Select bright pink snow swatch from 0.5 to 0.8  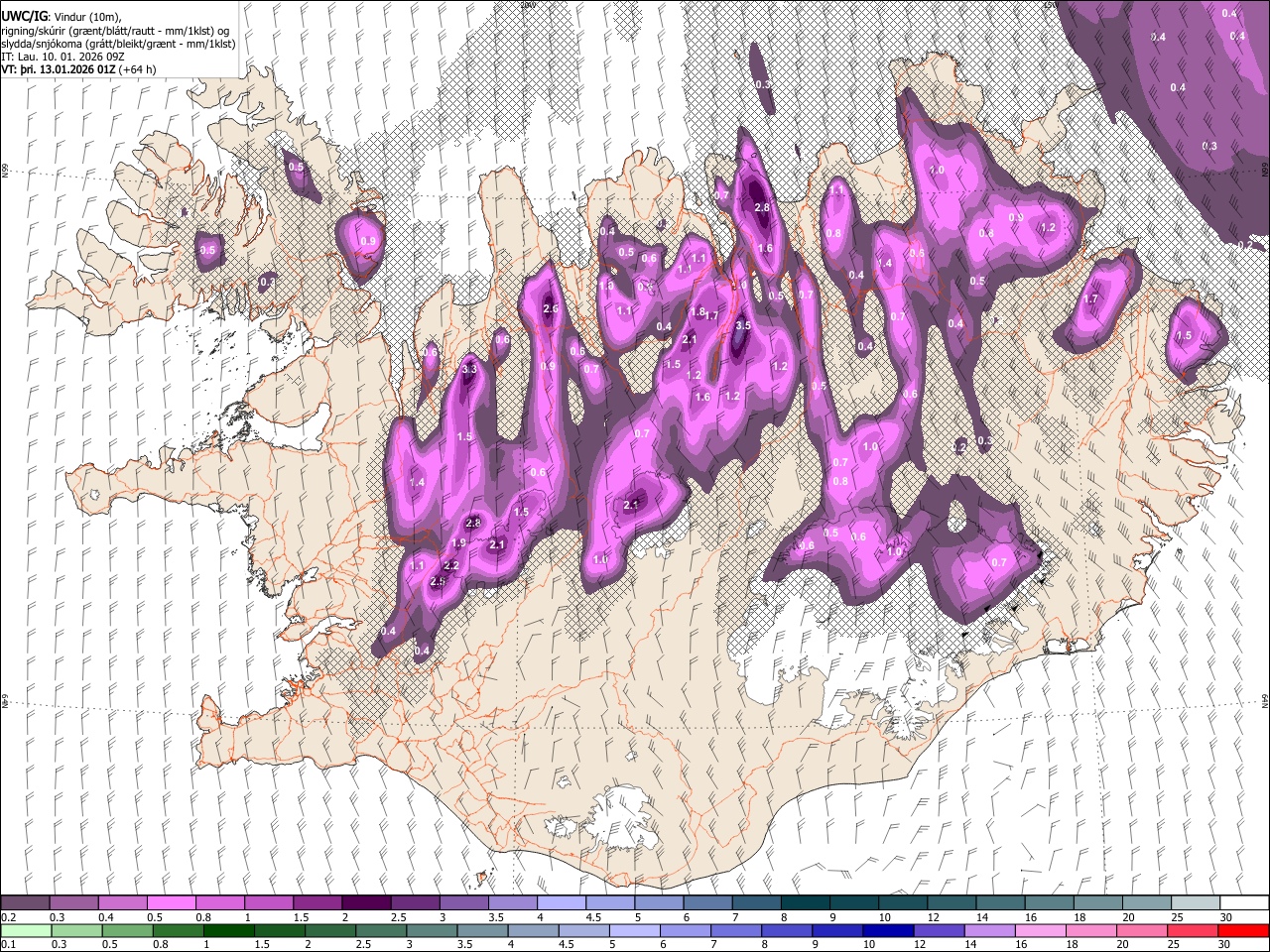[x=172, y=902]
